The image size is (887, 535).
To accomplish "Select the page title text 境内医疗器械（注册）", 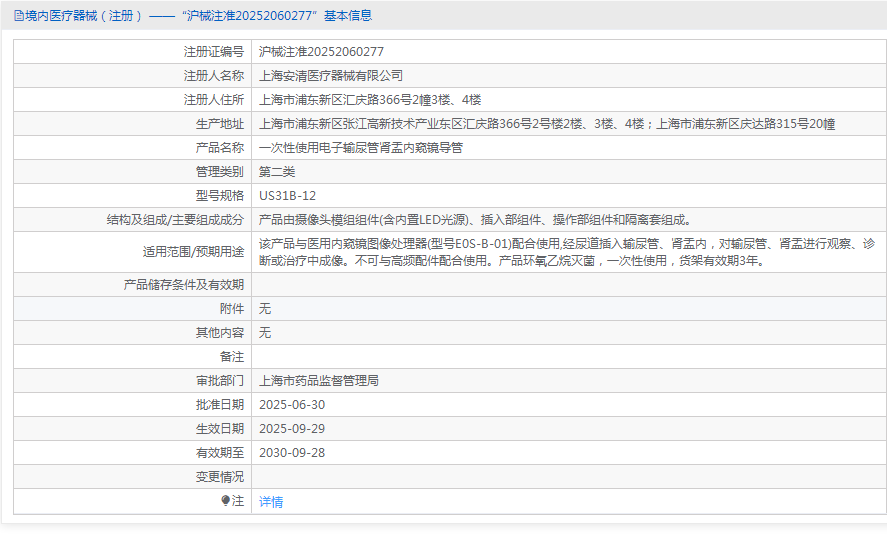I will [x=83, y=16].
